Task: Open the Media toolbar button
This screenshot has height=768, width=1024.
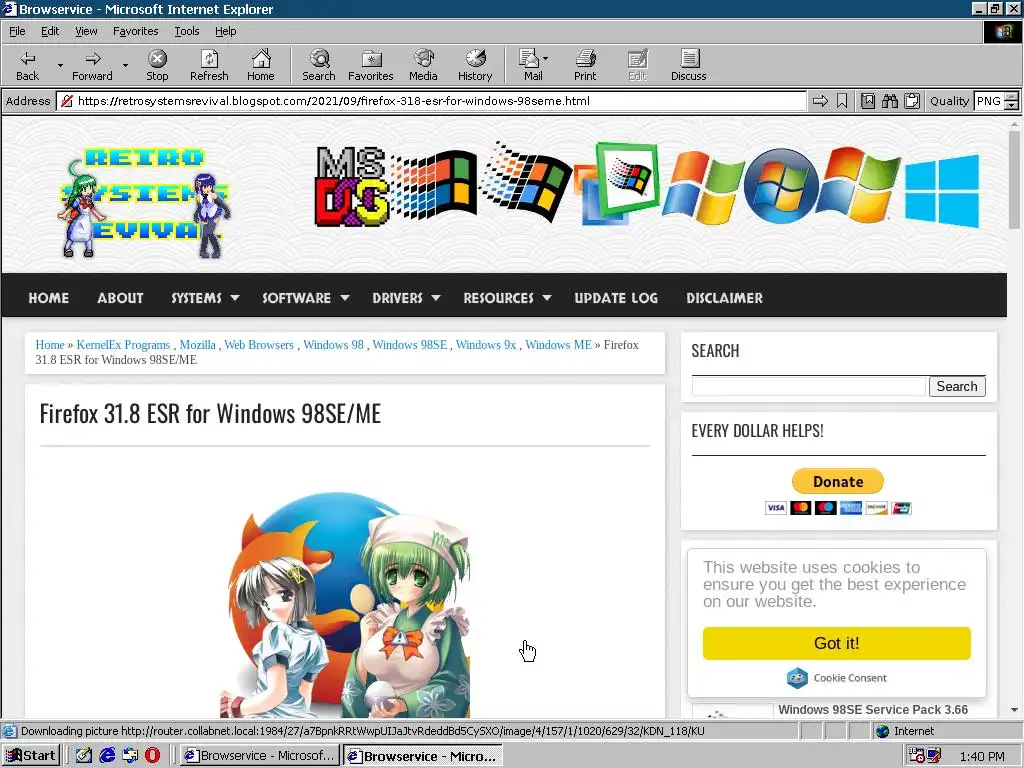Action: 423,65
